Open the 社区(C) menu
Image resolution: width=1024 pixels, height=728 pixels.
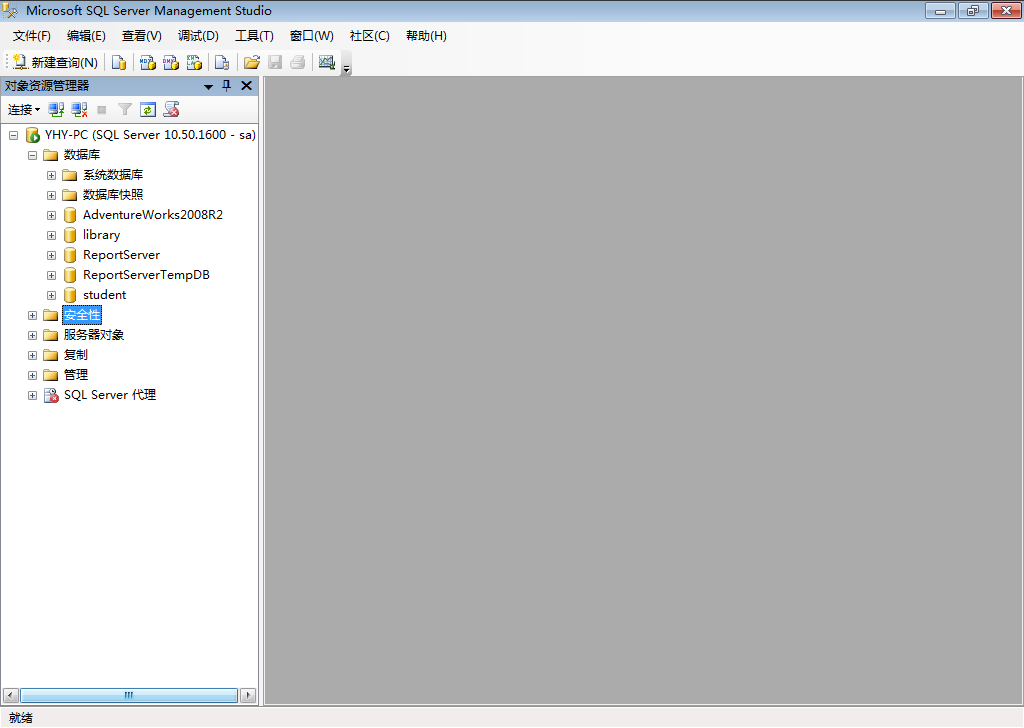point(370,36)
